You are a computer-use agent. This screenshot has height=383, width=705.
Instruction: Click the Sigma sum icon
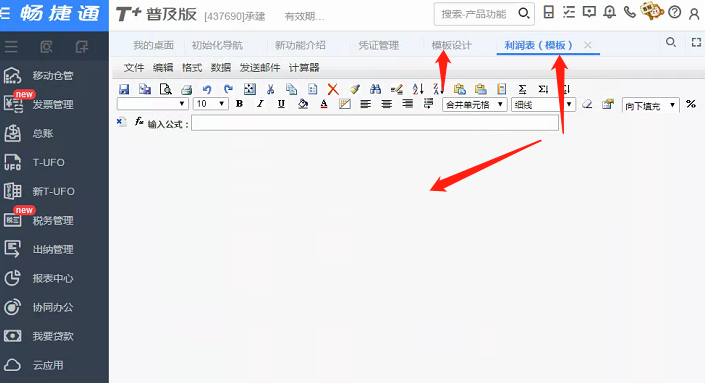(x=522, y=89)
